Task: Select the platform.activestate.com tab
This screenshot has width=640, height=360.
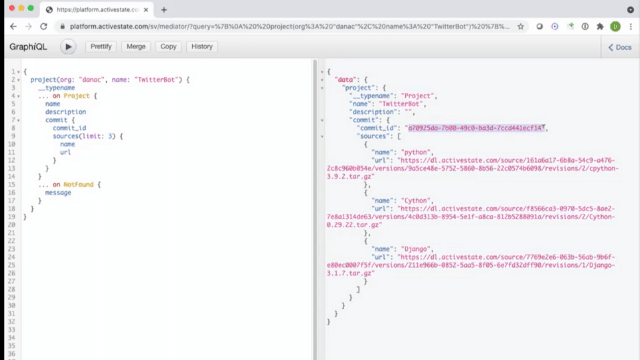Action: [97, 10]
